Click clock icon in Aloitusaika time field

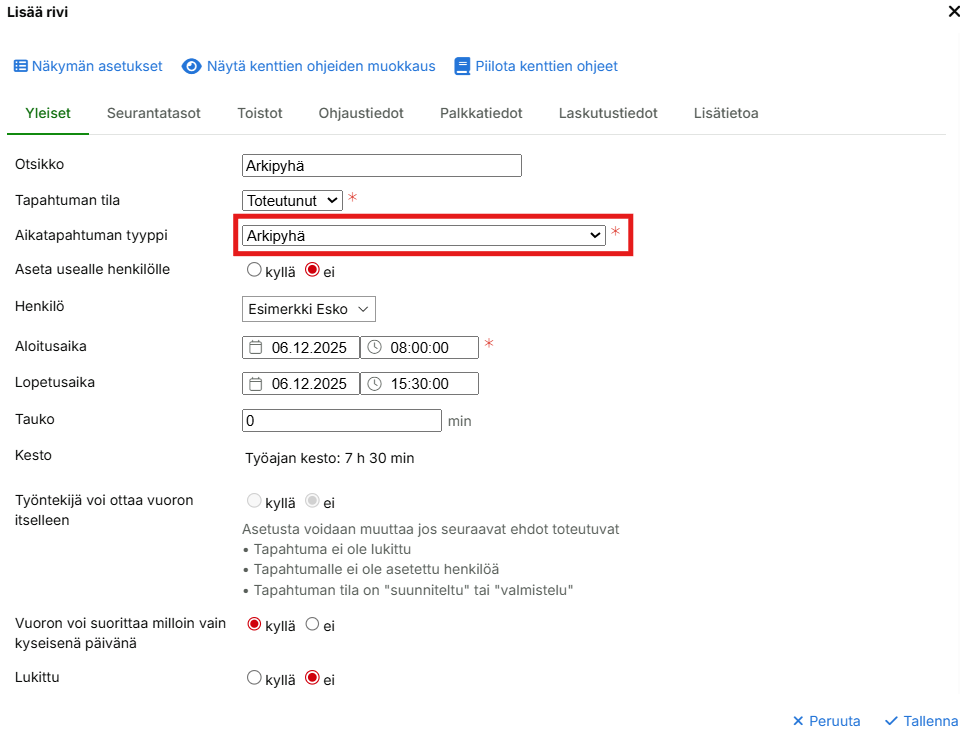coord(375,347)
